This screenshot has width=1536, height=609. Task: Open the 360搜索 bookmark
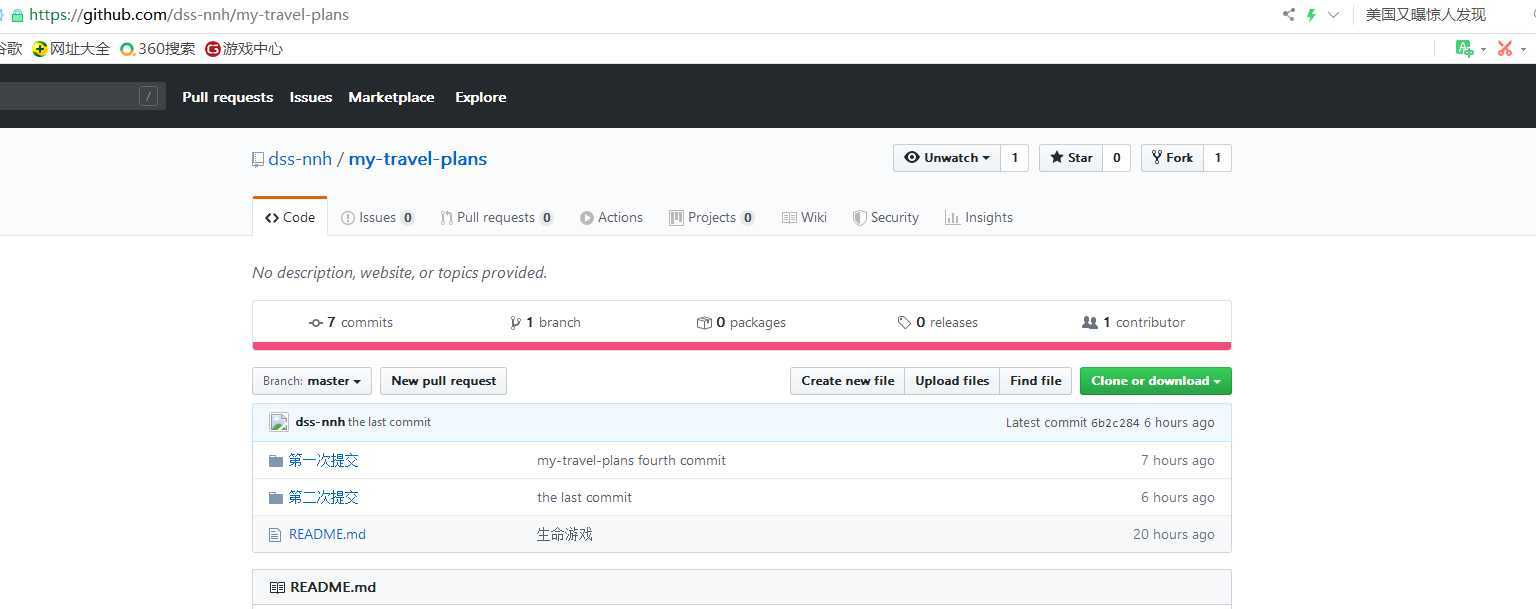coord(157,48)
